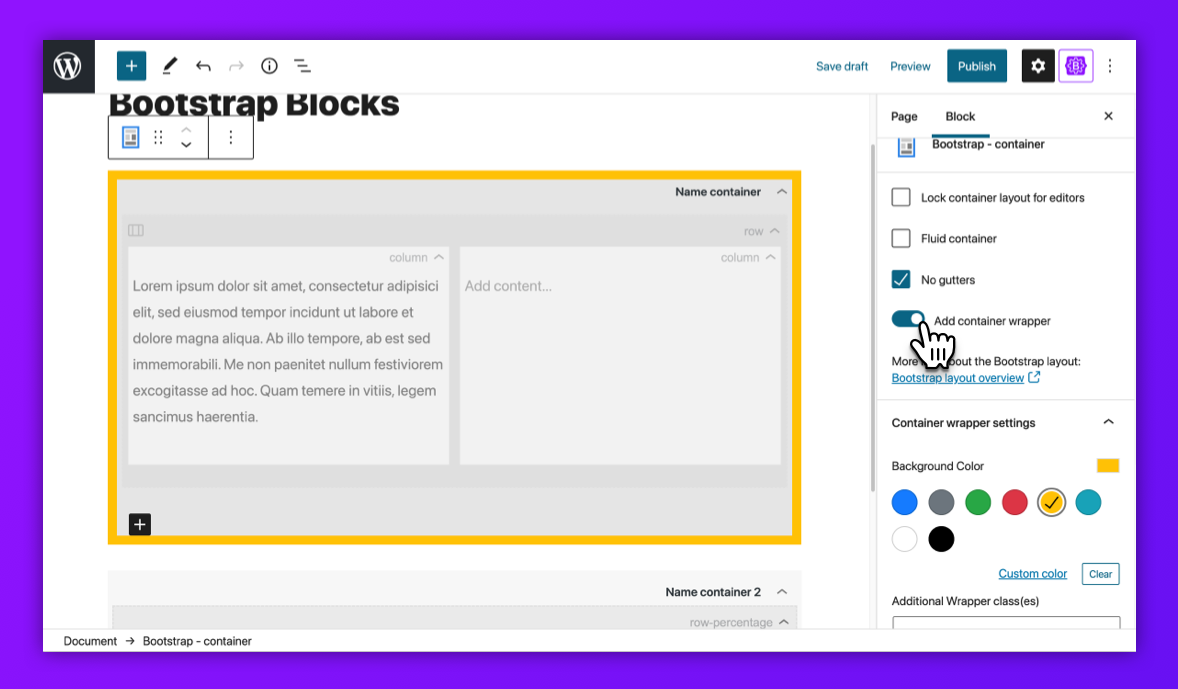
Task: Uncheck the No gutters checkbox
Action: click(901, 280)
